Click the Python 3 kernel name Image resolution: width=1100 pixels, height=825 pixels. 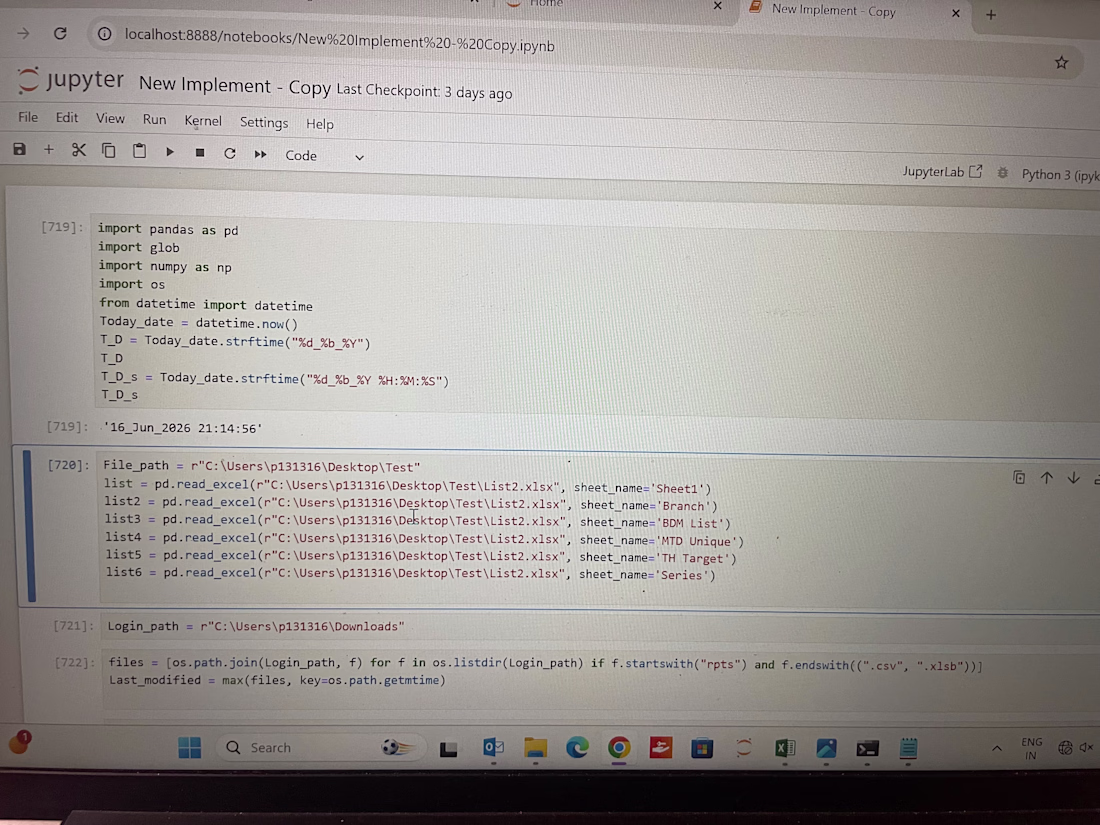[1060, 175]
